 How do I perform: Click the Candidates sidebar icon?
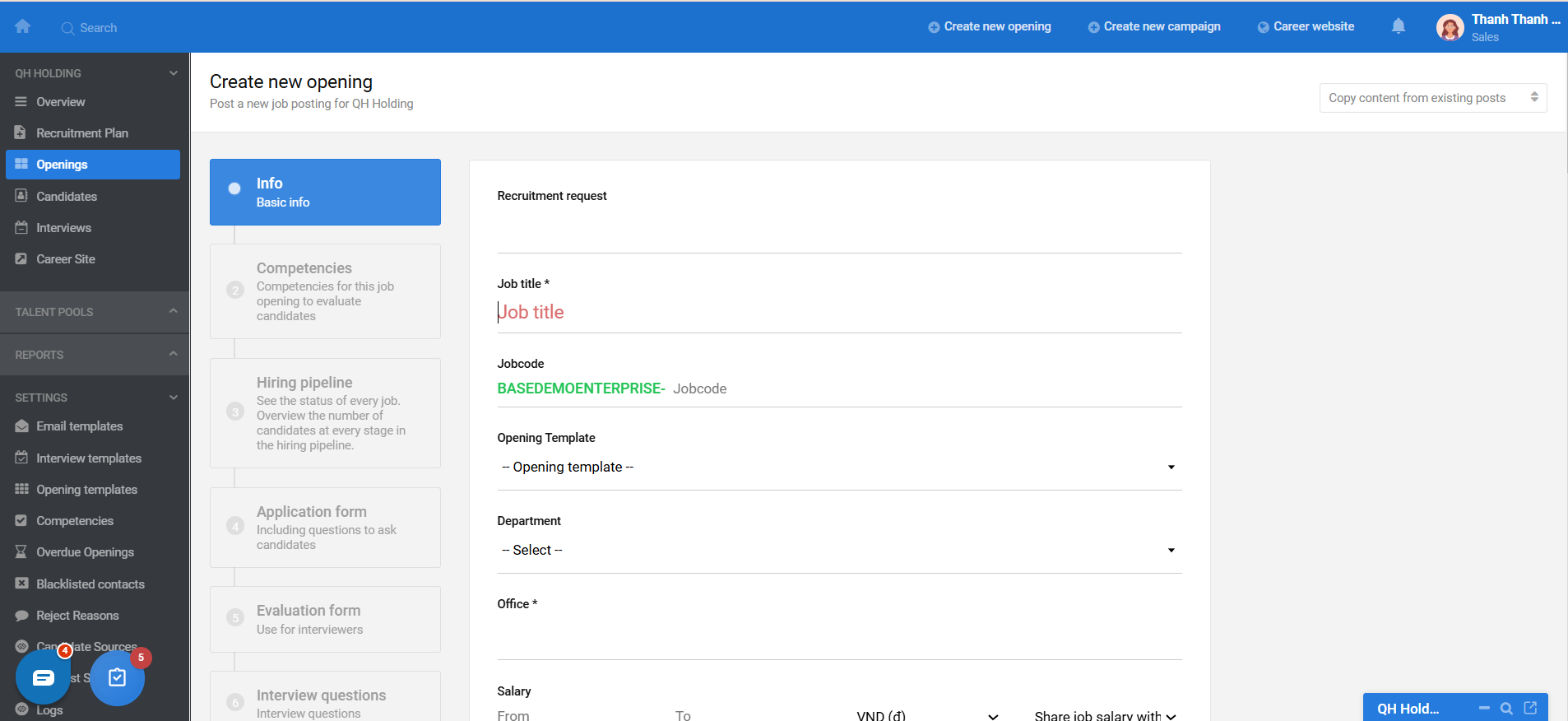(x=21, y=196)
